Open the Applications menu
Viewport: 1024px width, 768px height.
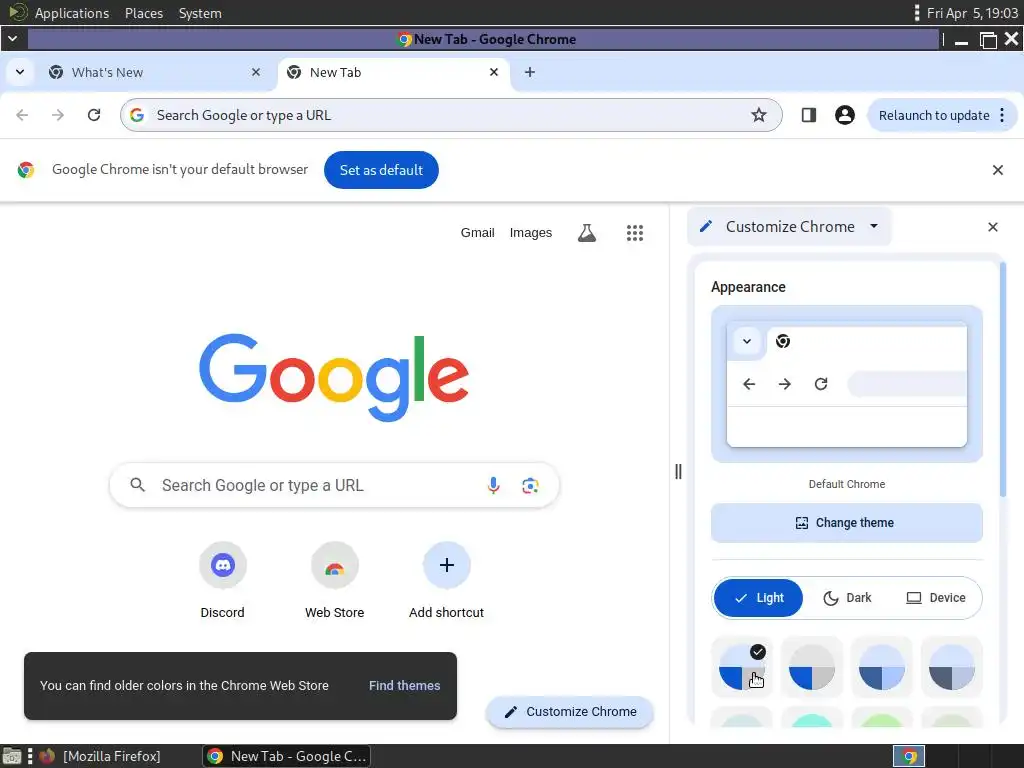tap(72, 13)
